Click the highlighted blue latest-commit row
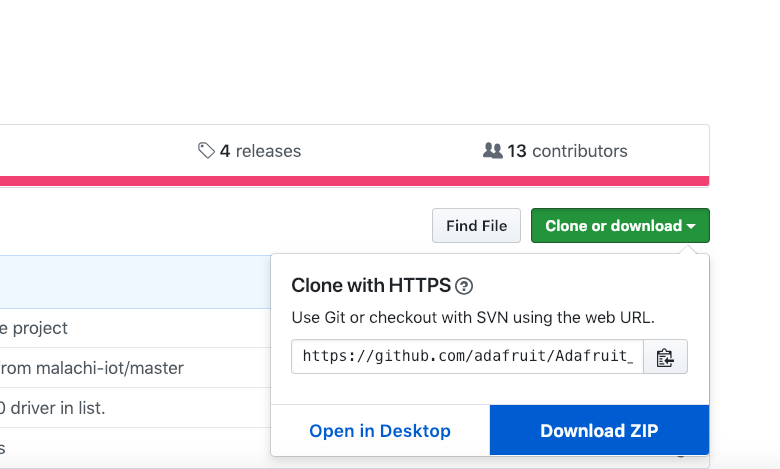Screen dimensions: 780x469 pyautogui.click(x=130, y=281)
